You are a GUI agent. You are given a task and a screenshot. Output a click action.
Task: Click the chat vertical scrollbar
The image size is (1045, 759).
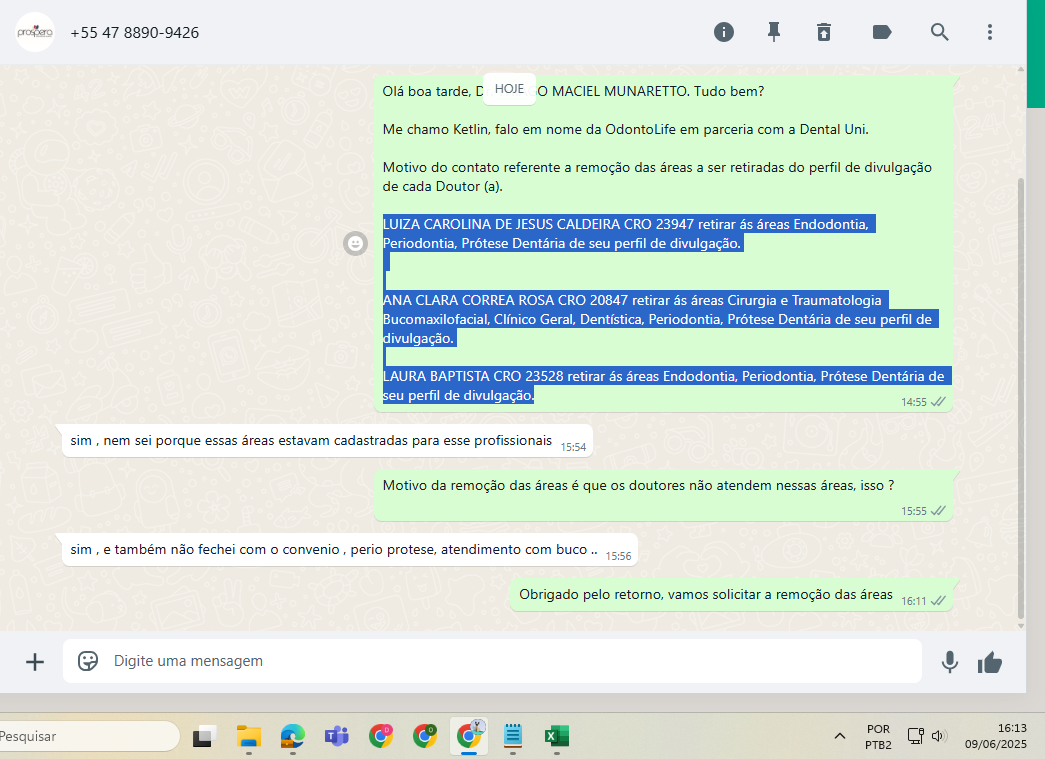click(1020, 398)
